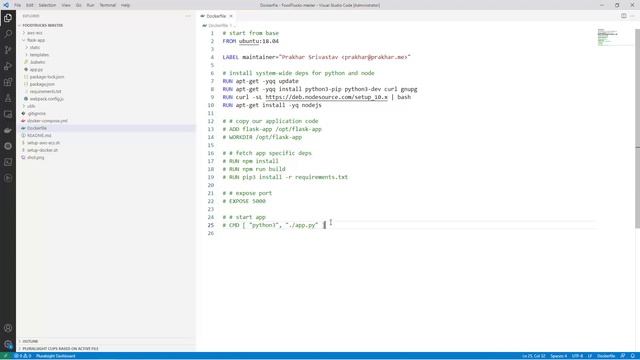Select the Dockerfile editor tab
640x360 pixels.
[x=216, y=16]
